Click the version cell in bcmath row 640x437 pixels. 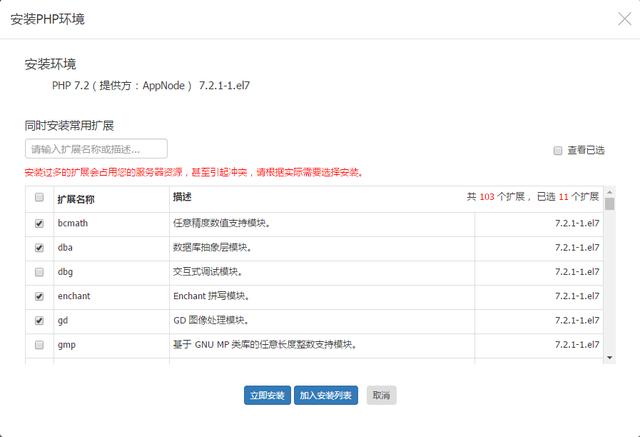(577, 223)
